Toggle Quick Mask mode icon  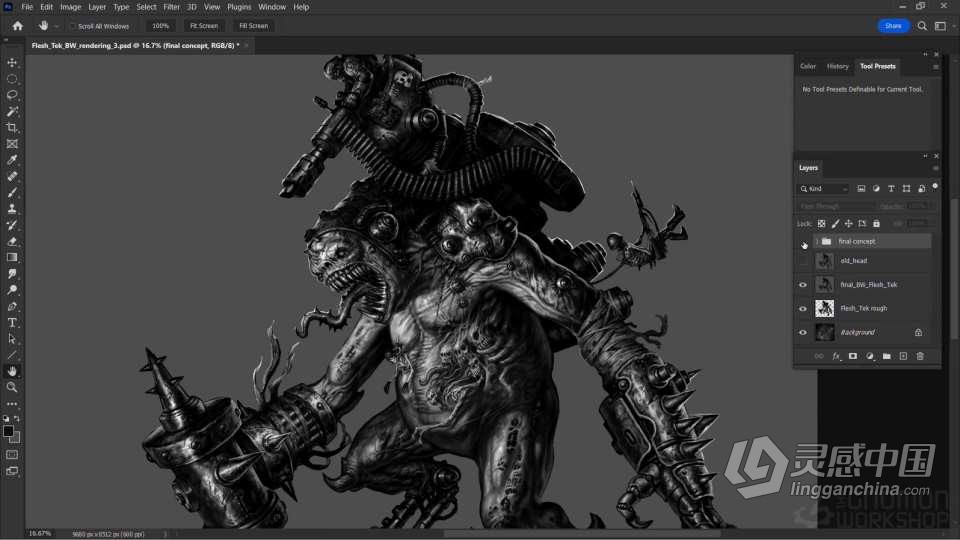[12, 455]
